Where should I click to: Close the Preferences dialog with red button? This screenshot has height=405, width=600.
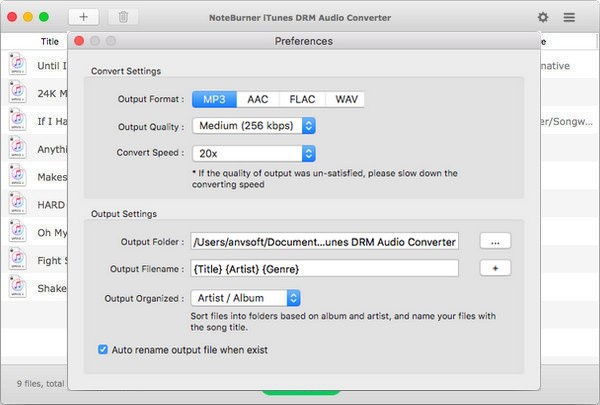[79, 41]
